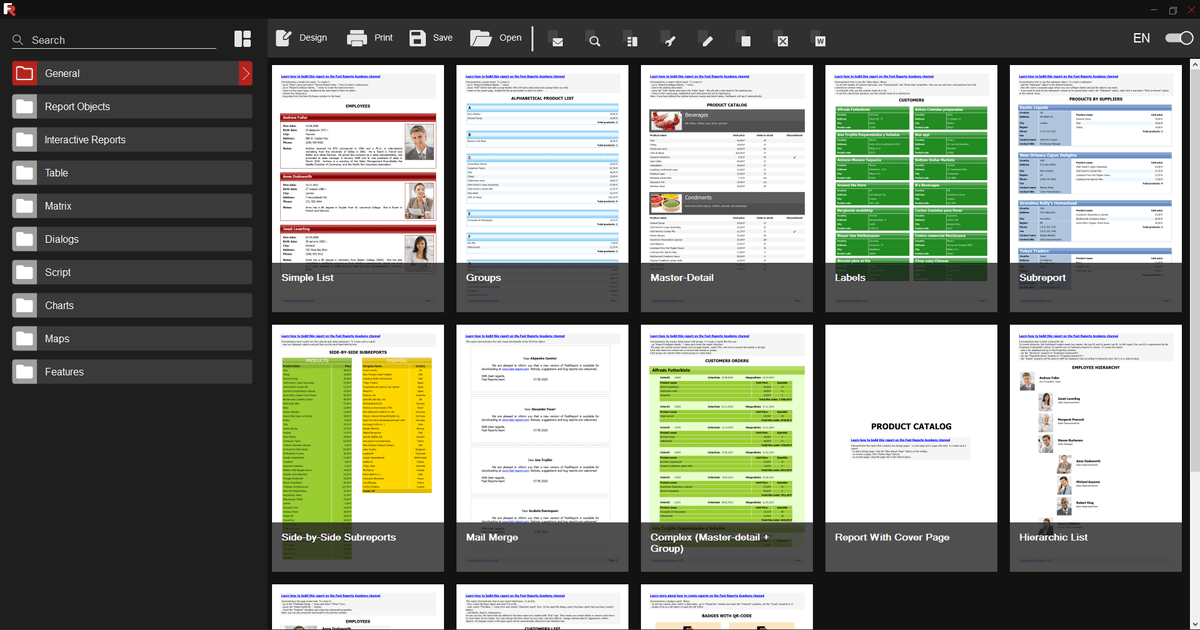Click the blank page export icon
Screen dimensions: 1200x630
point(744,41)
